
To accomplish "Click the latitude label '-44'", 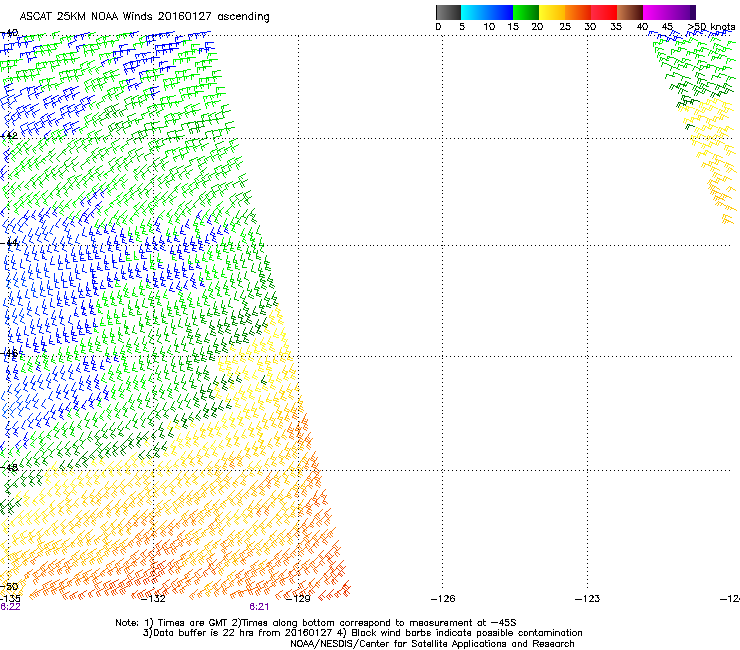I will tap(9, 243).
